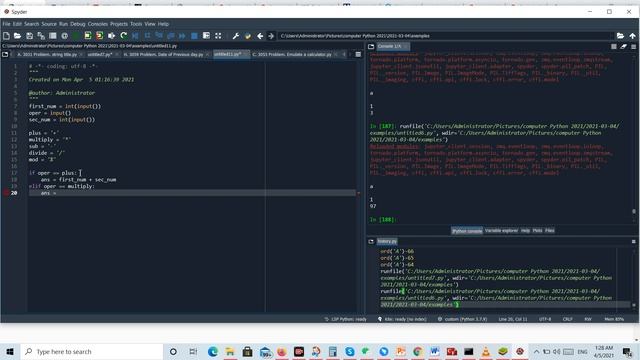Go forward to the next cursor position
The height and width of the screenshot is (360, 640).
click(x=271, y=36)
